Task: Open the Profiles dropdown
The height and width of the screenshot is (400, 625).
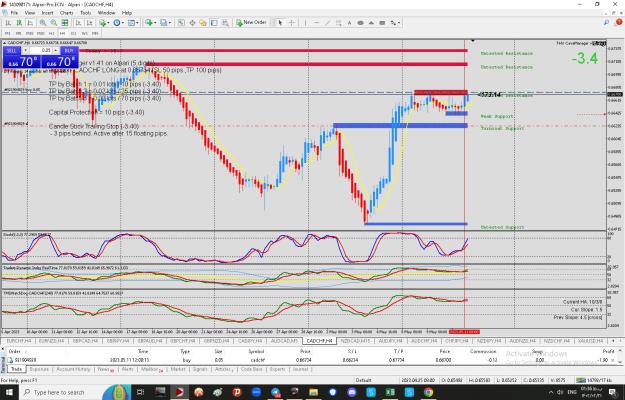Action: [164, 23]
